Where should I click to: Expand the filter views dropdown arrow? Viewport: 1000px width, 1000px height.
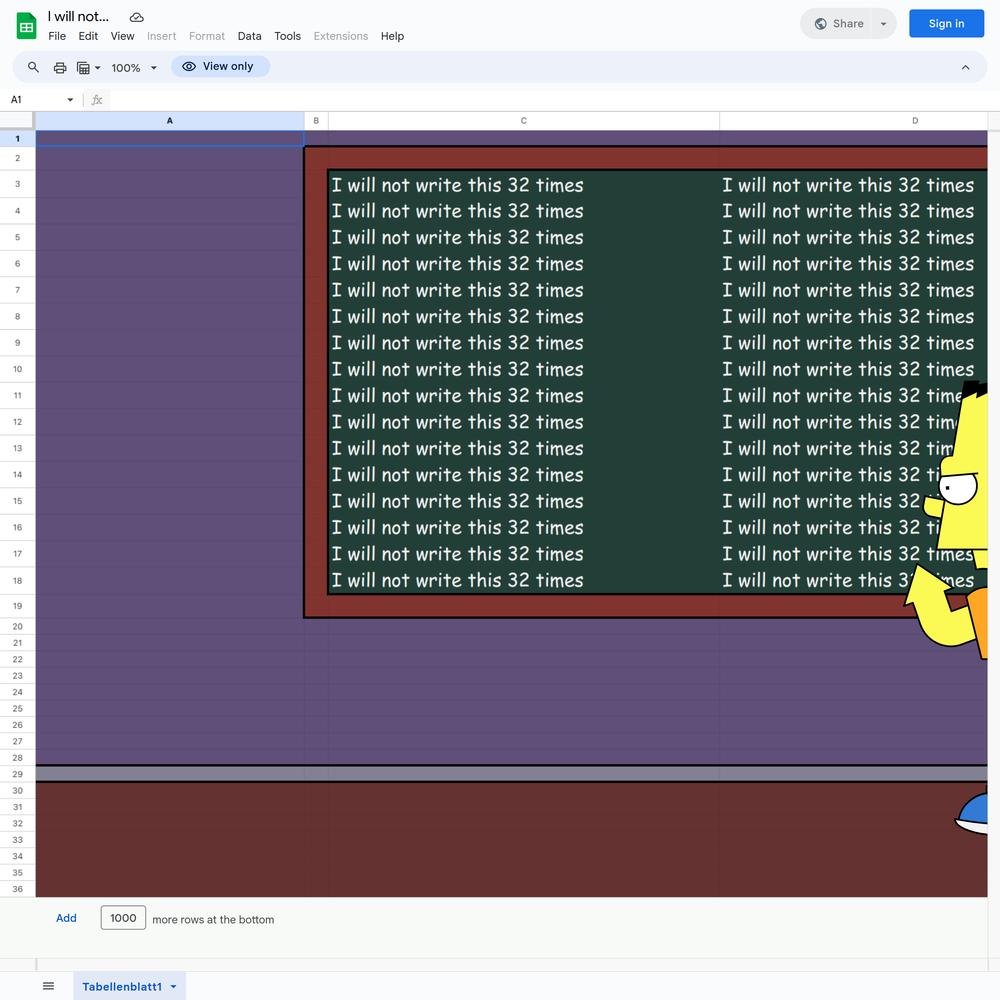pyautogui.click(x=98, y=68)
